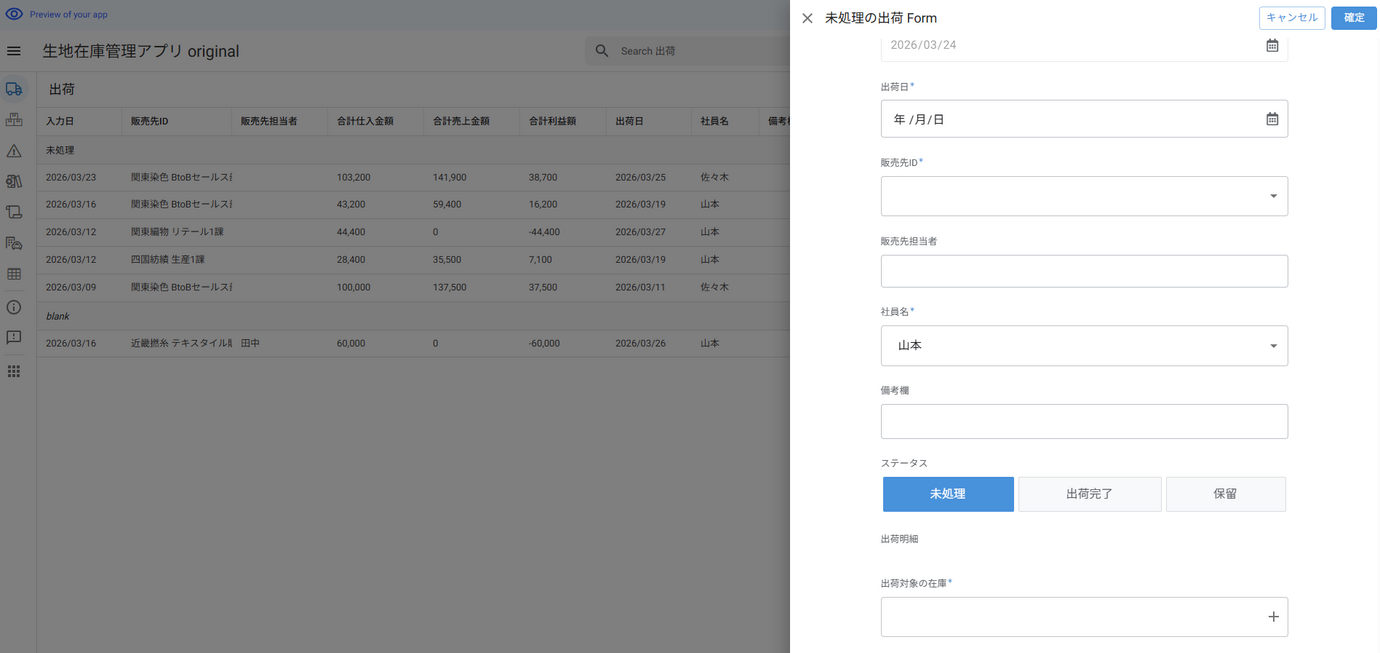Set status to 未処理
This screenshot has width=1380, height=653.
coord(947,494)
